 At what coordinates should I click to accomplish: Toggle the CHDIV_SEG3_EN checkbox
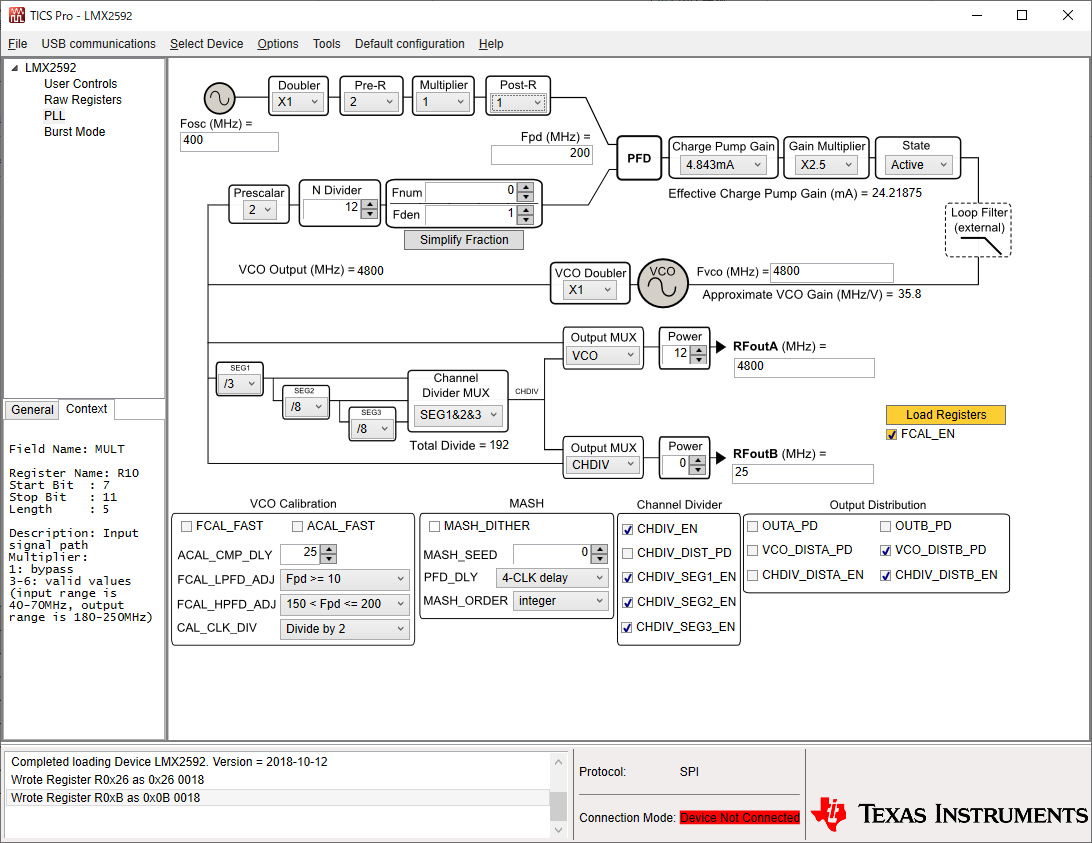click(x=627, y=628)
